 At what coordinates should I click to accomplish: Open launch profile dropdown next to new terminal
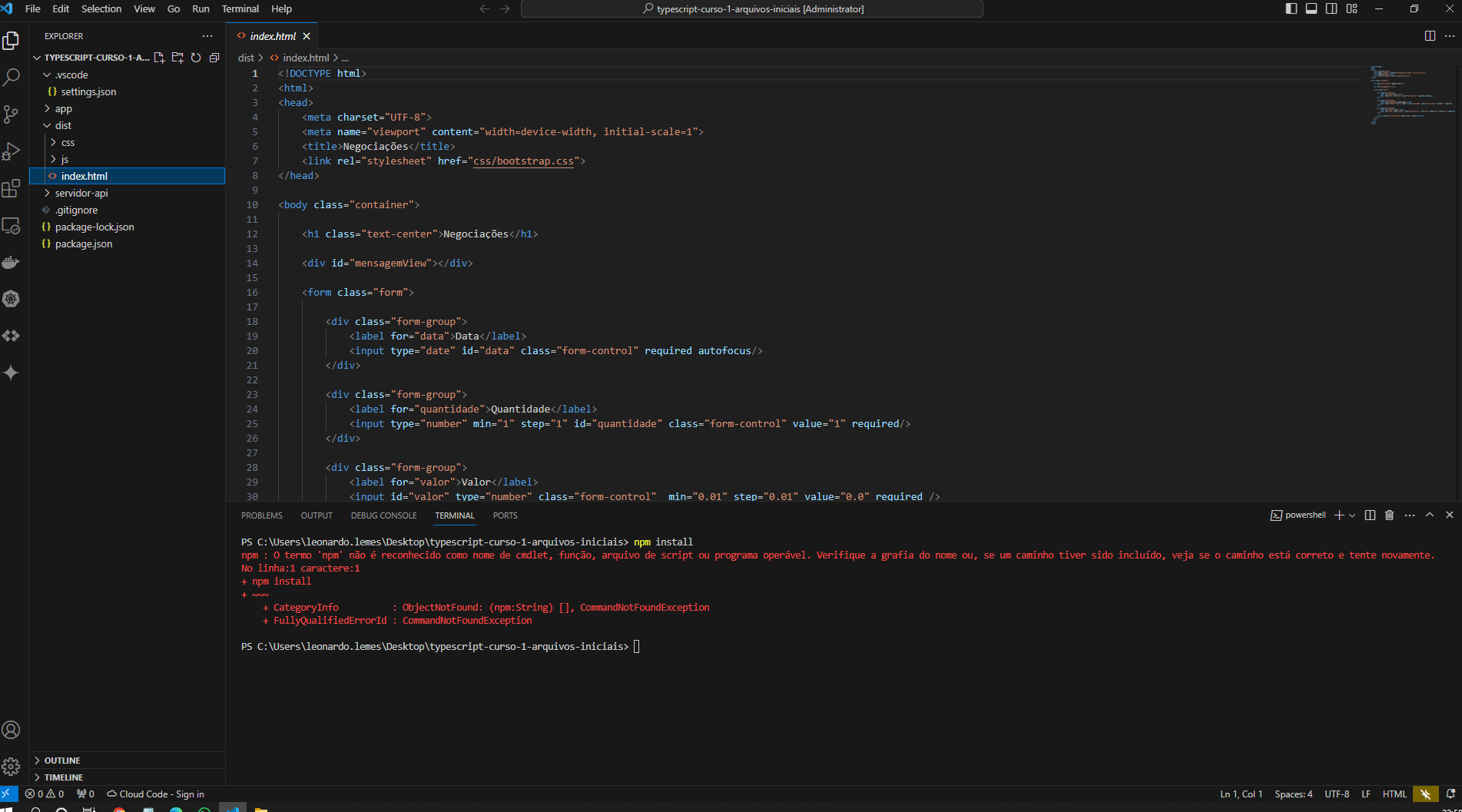[x=1352, y=515]
